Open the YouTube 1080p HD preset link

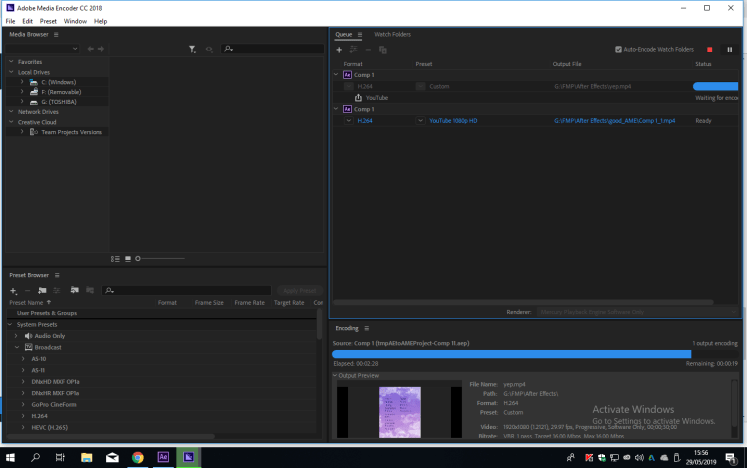[x=453, y=121]
